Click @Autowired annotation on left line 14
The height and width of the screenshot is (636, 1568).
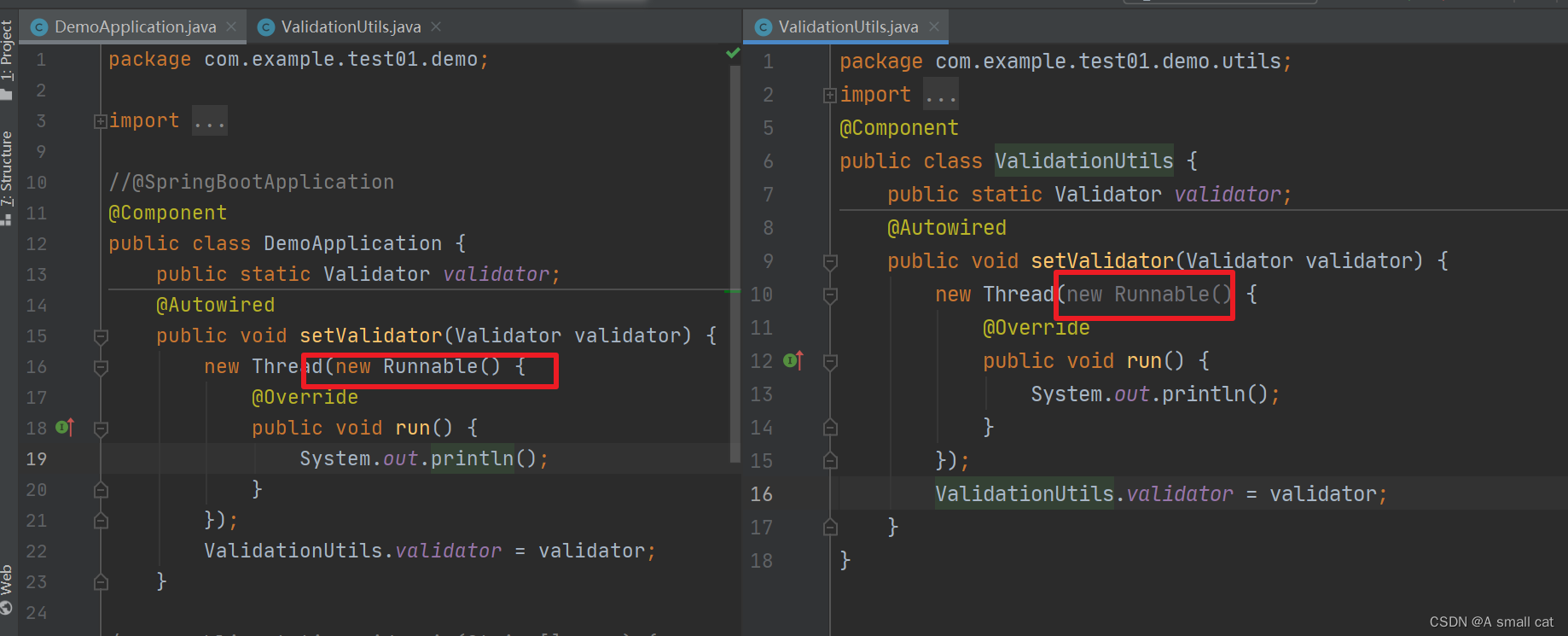(x=216, y=305)
